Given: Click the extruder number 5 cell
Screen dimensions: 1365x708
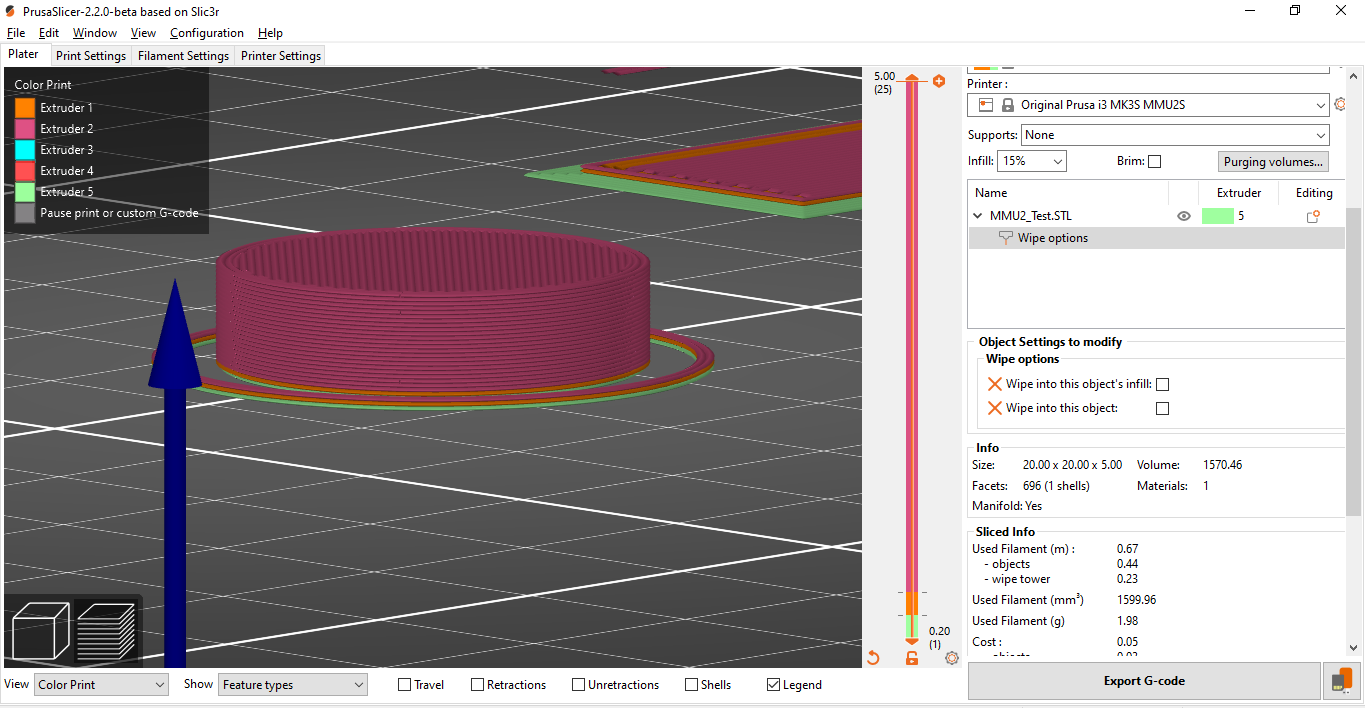Looking at the screenshot, I should pyautogui.click(x=1241, y=216).
